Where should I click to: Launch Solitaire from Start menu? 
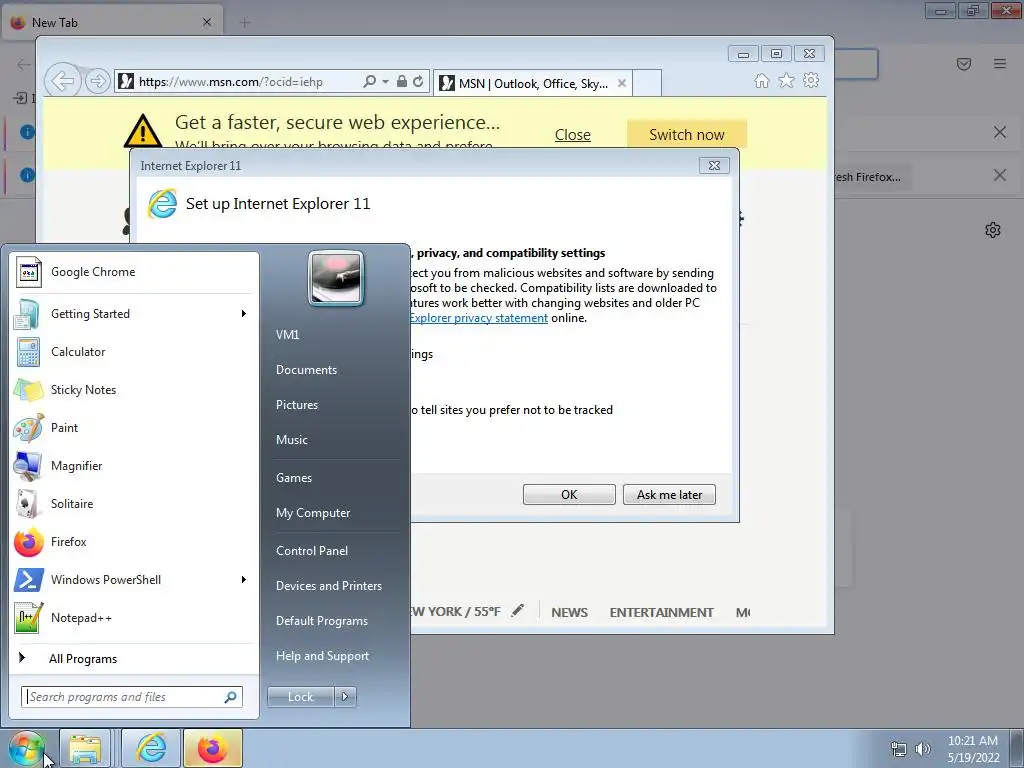[134, 504]
